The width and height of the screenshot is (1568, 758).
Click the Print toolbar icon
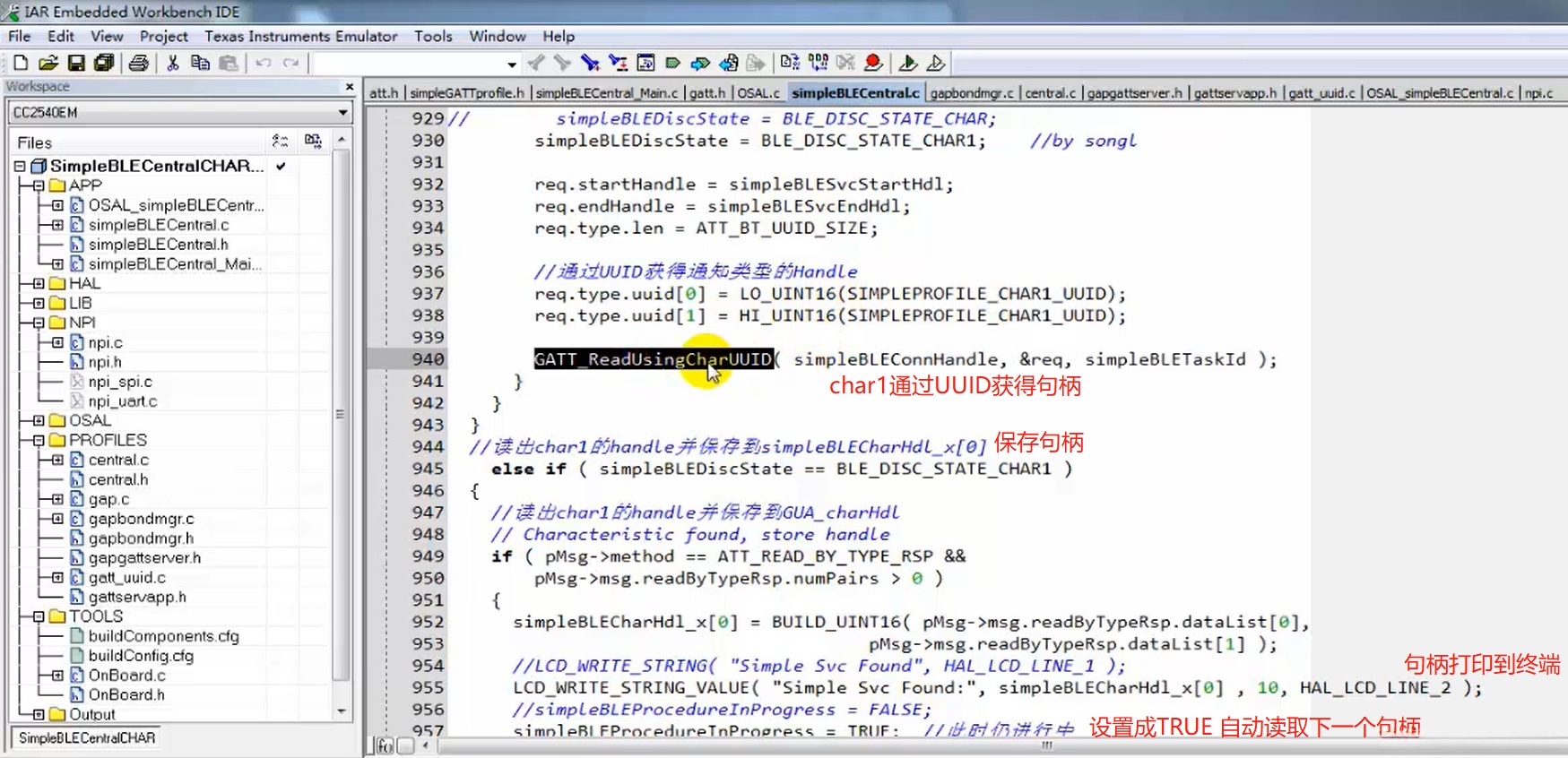click(139, 63)
